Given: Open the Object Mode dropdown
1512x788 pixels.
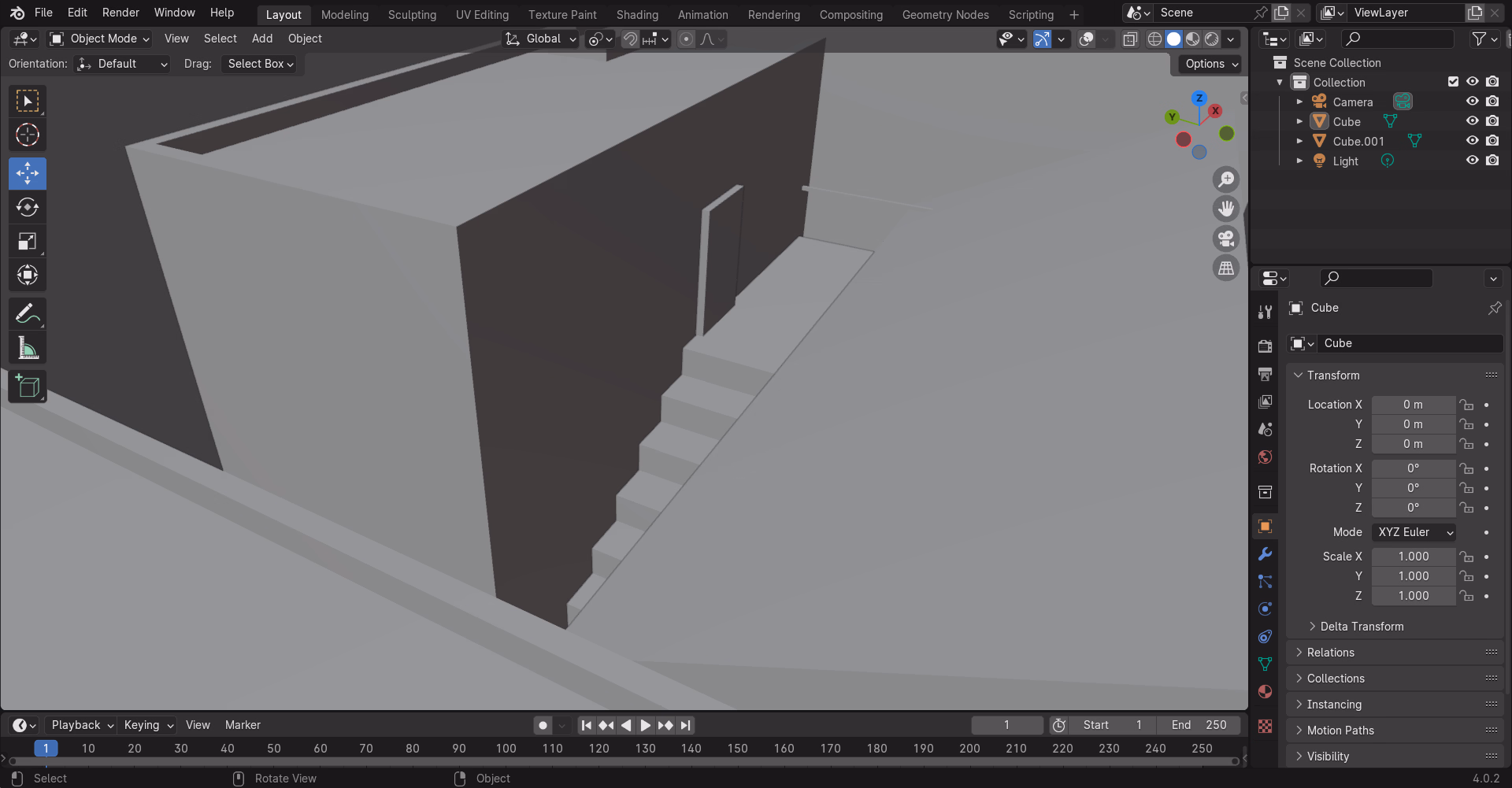Looking at the screenshot, I should pos(99,39).
